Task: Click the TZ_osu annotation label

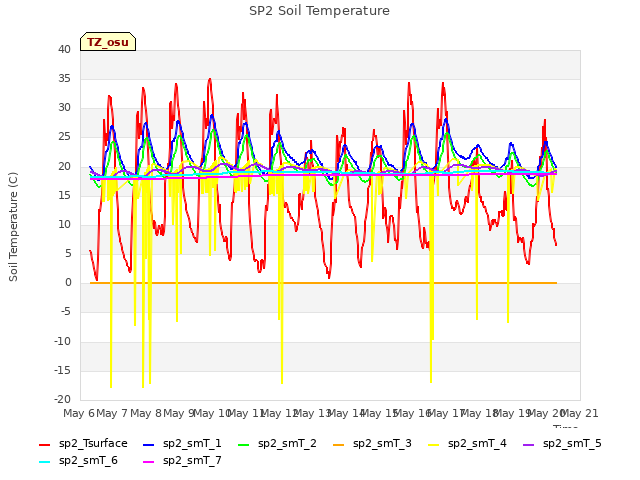Action: [x=108, y=42]
